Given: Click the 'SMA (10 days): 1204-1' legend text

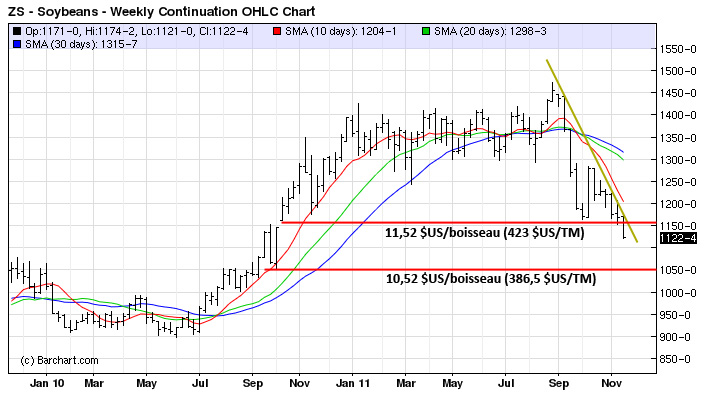Looking at the screenshot, I should [x=341, y=32].
